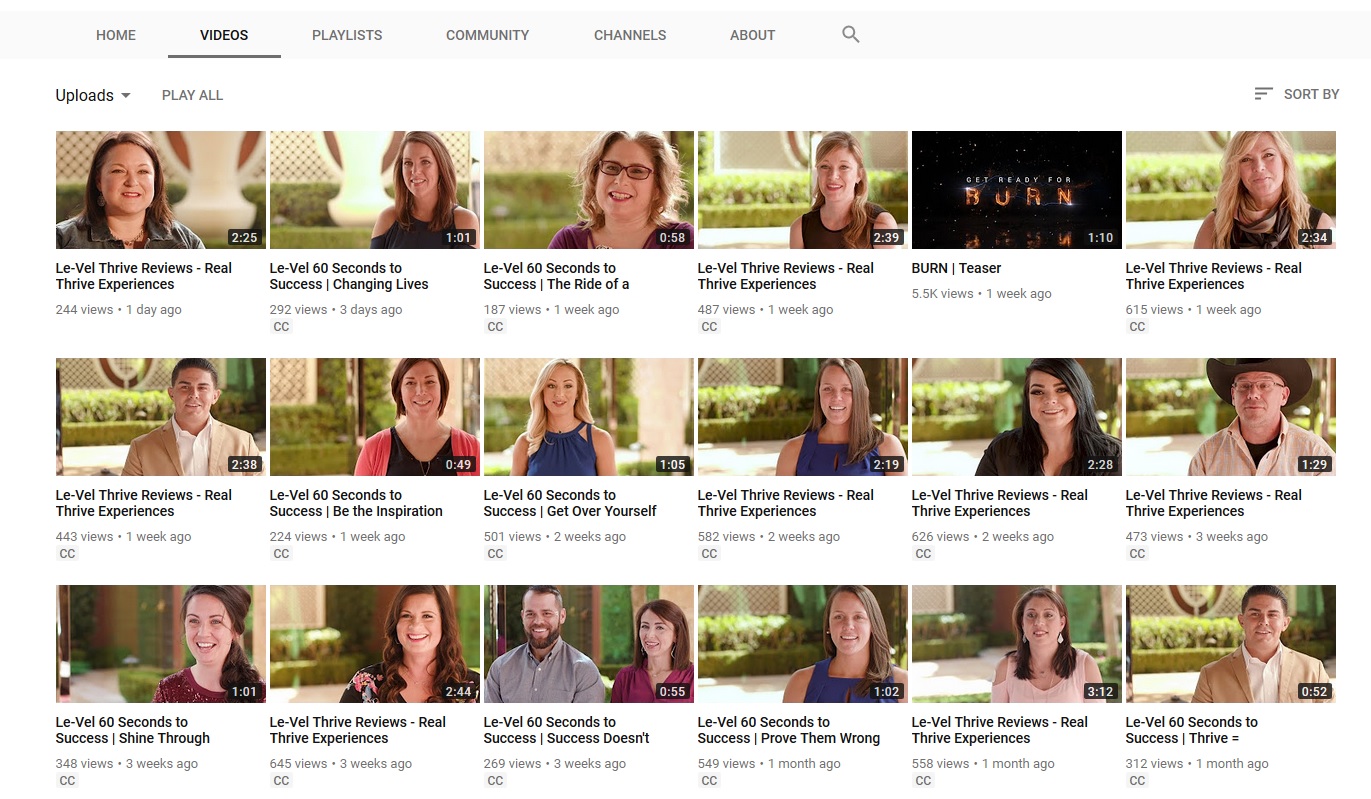Select the Channels tab
1371x799 pixels.
(630, 35)
